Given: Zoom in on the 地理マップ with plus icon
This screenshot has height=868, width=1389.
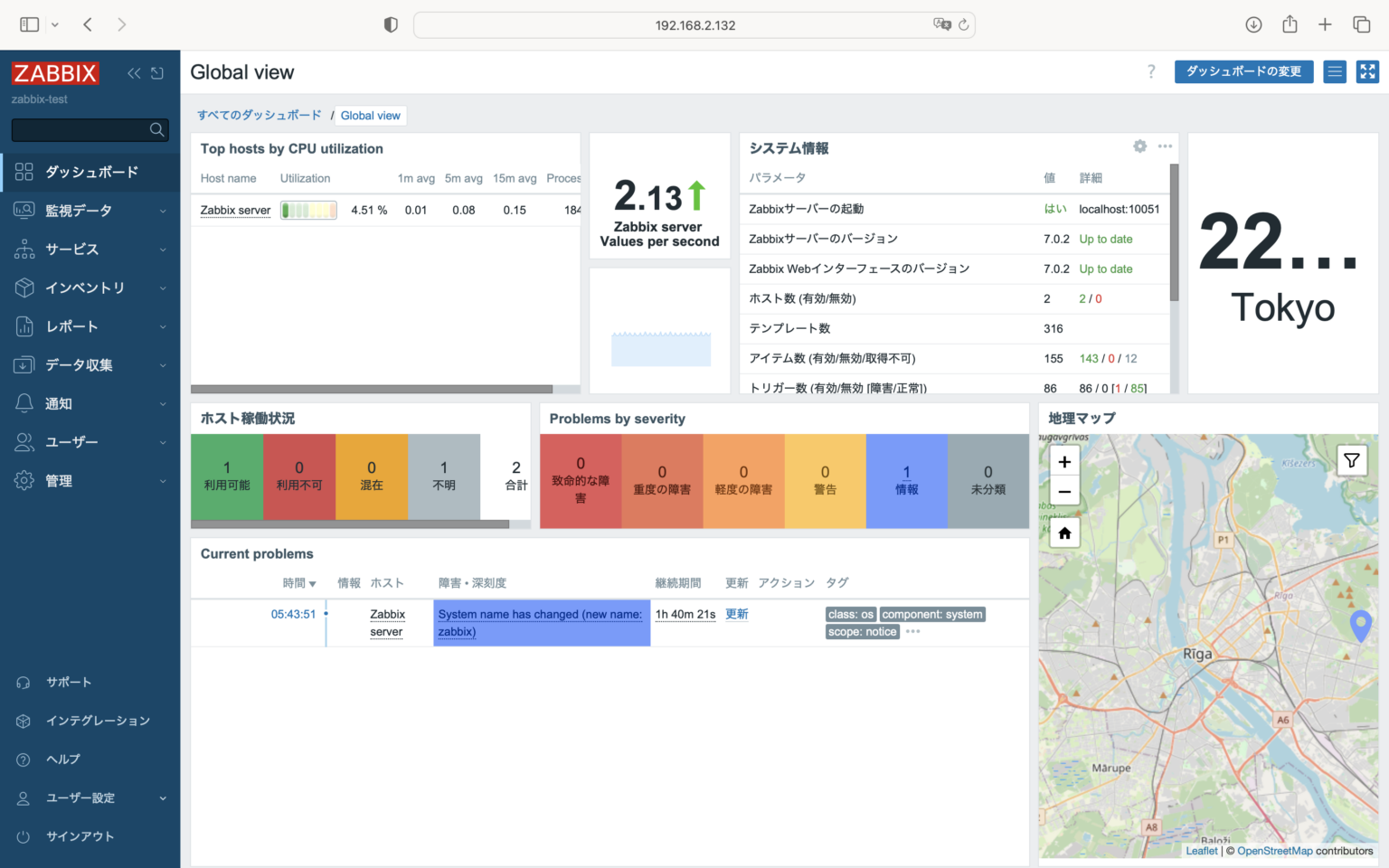Looking at the screenshot, I should click(x=1064, y=460).
